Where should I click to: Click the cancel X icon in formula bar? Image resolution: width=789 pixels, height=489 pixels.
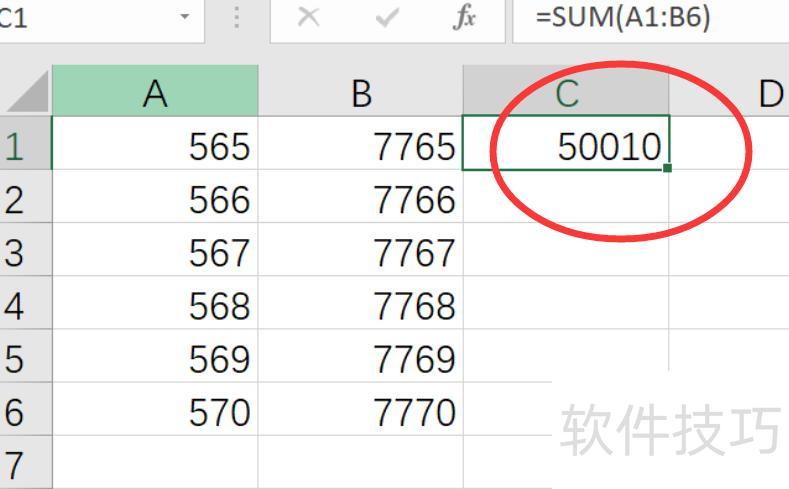308,17
